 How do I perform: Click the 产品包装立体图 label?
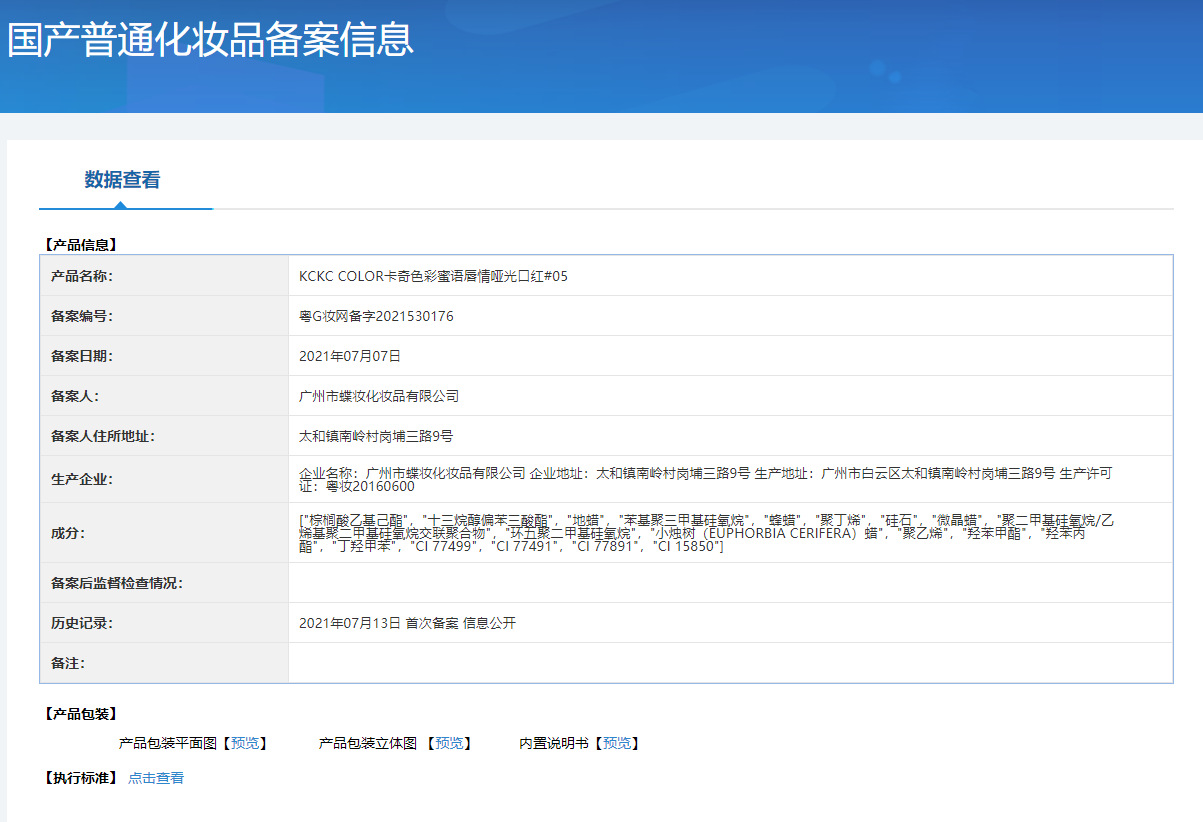(368, 744)
